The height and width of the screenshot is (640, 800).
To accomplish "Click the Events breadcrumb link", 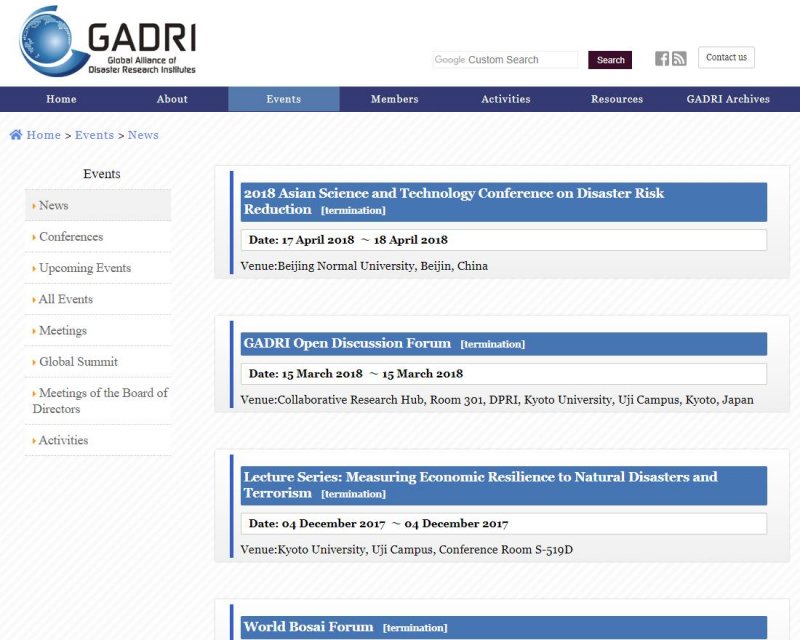I will tap(94, 135).
